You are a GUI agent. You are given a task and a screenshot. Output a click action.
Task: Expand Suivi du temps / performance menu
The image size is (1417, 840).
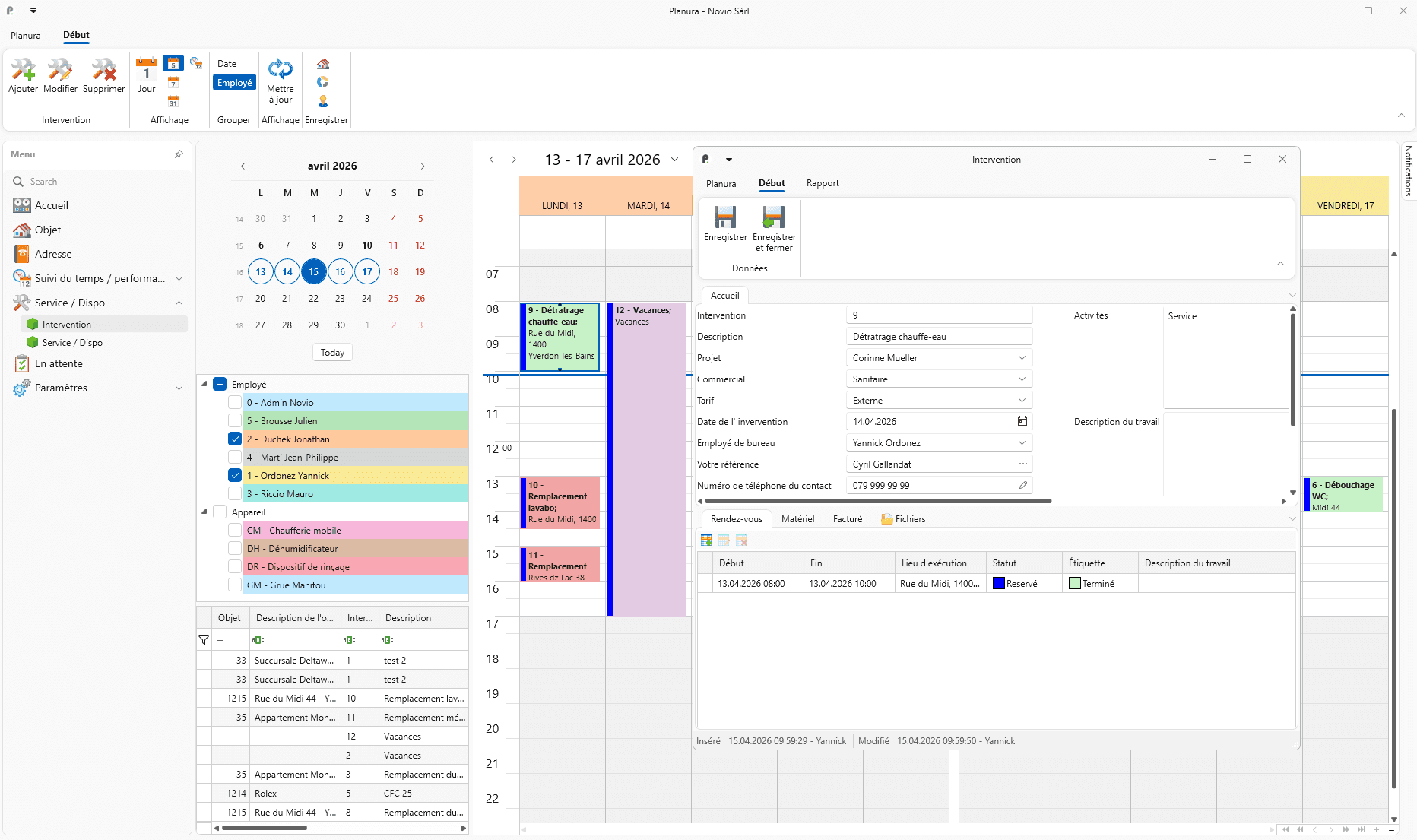pyautogui.click(x=179, y=278)
